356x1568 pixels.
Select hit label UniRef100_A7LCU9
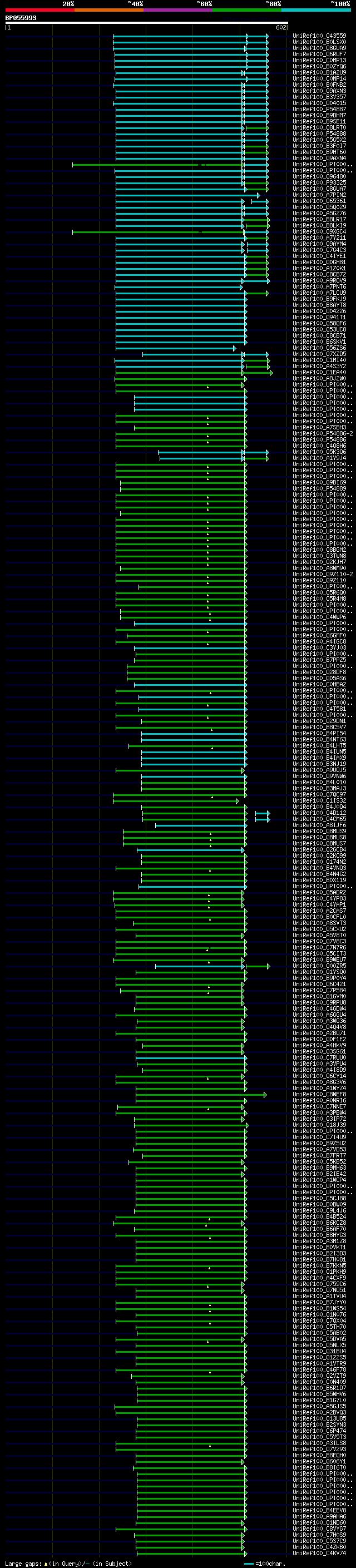319,293
